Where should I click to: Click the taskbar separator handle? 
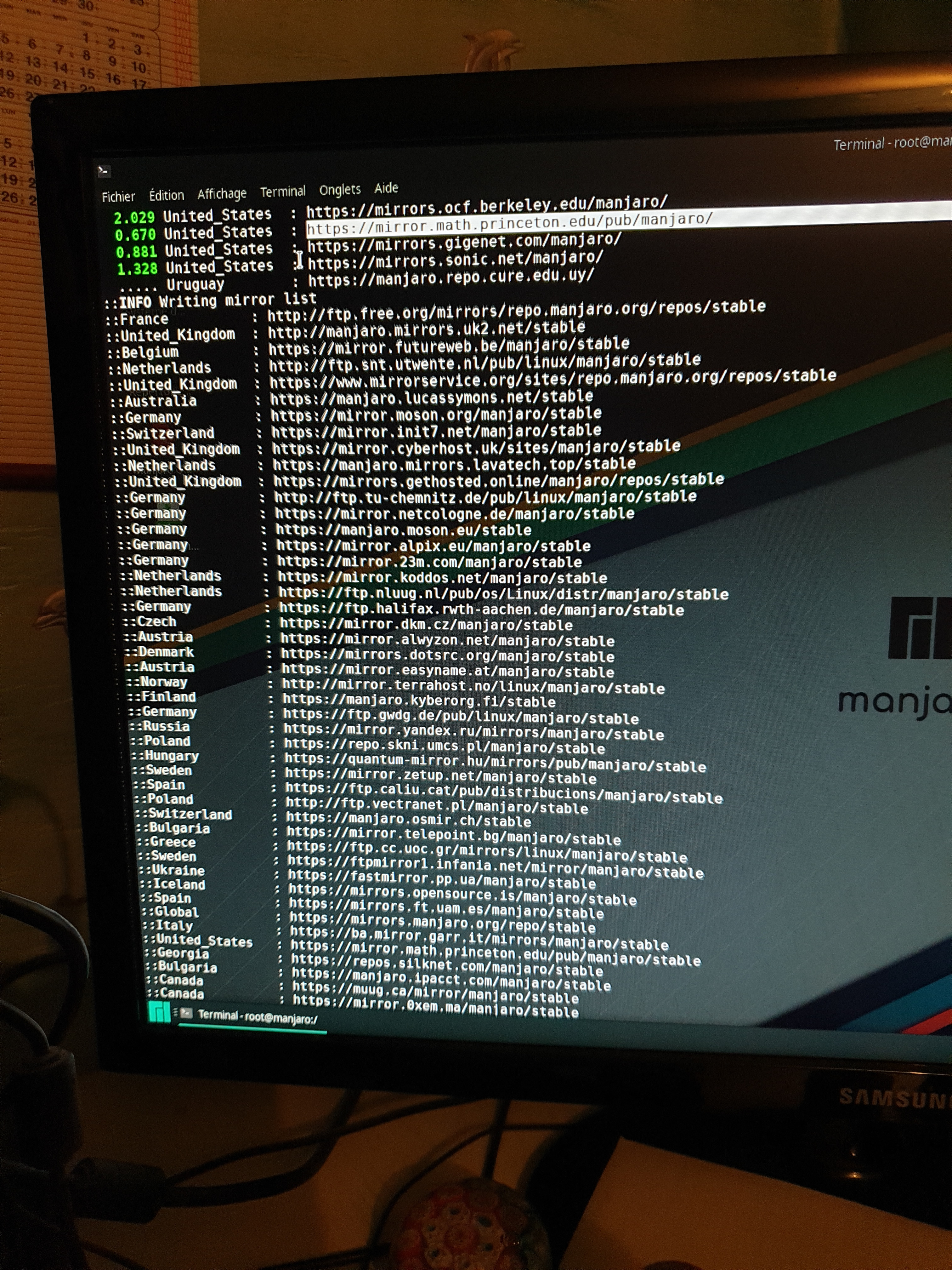(x=175, y=1013)
